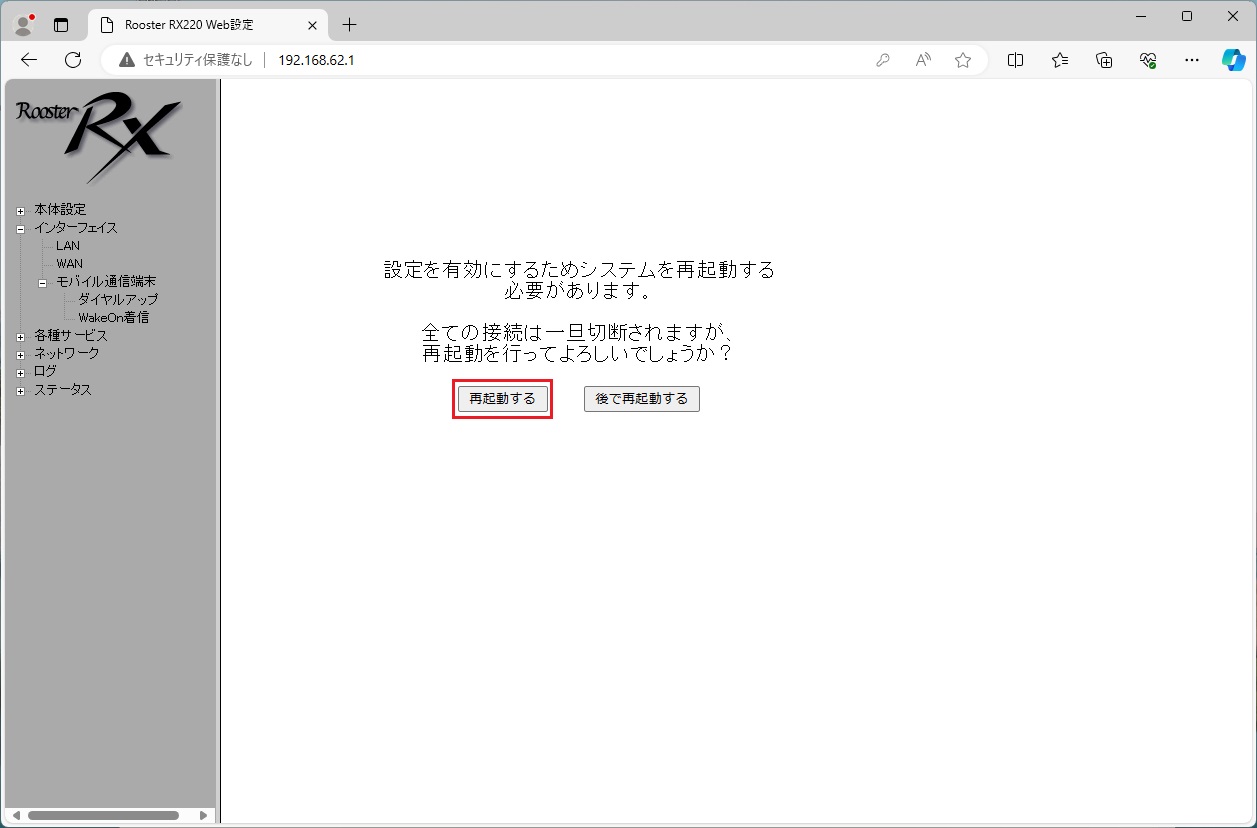This screenshot has width=1257, height=828.
Task: Expand the ネットワーク tree node
Action: click(20, 355)
